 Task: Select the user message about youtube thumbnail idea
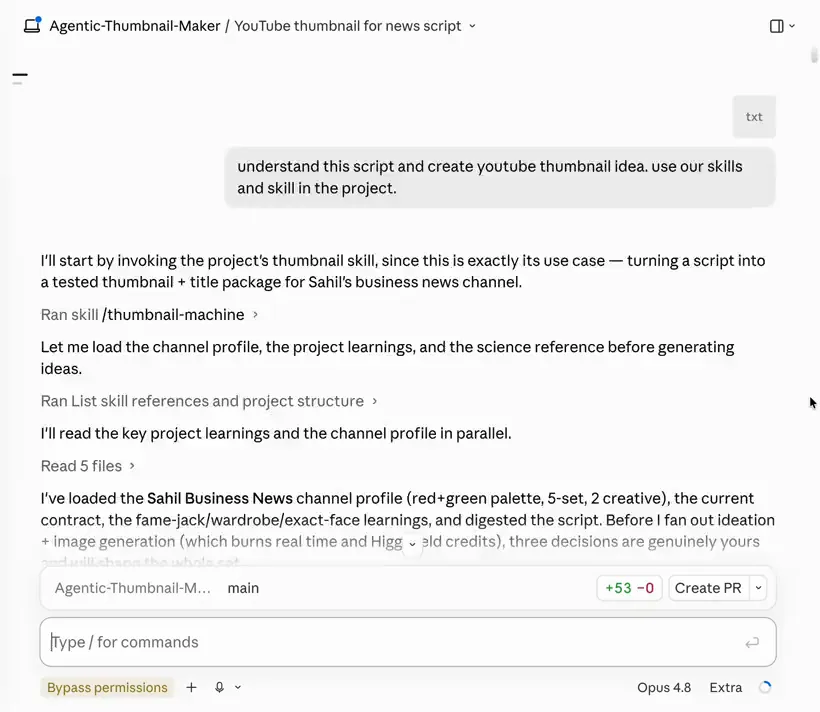tap(500, 177)
